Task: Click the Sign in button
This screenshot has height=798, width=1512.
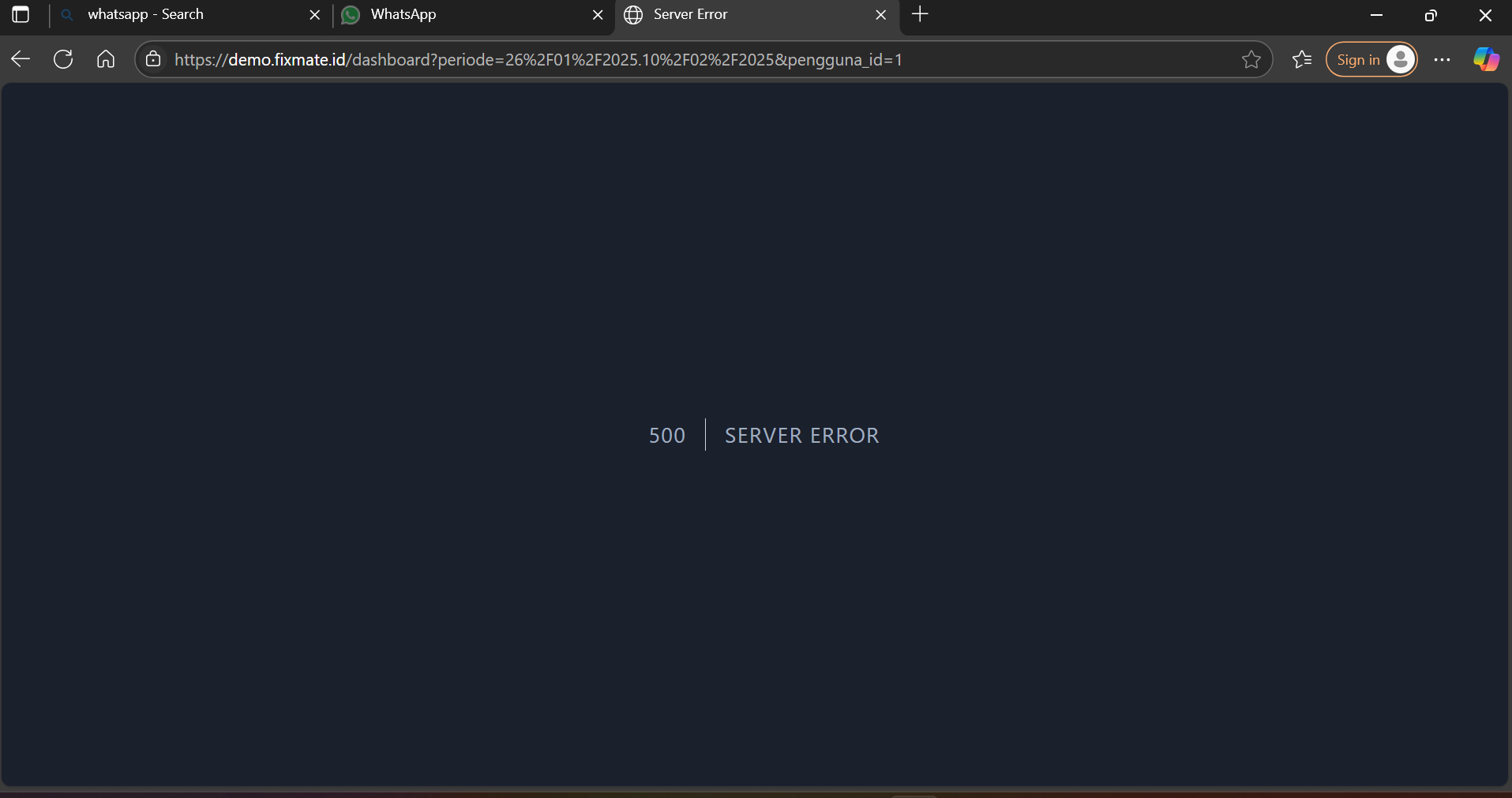Action: pos(1358,59)
